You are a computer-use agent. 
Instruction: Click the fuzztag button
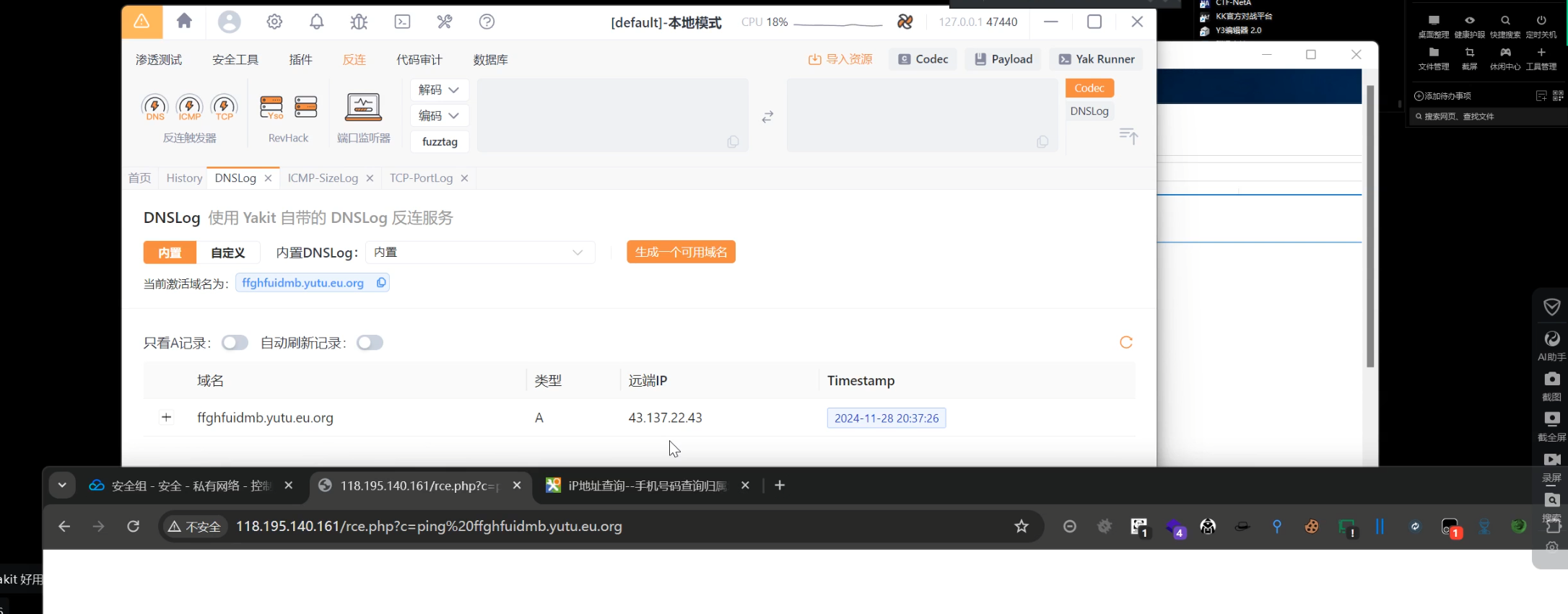pyautogui.click(x=440, y=141)
